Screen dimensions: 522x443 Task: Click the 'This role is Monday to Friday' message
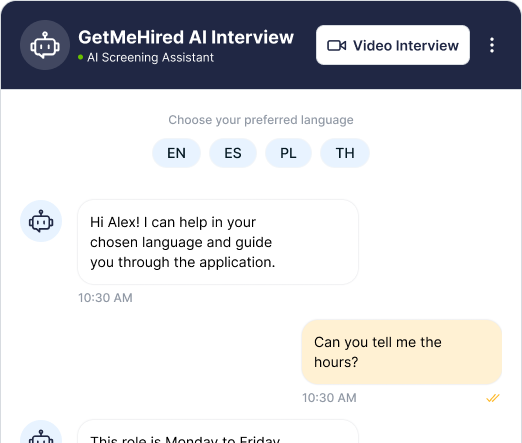(218, 431)
